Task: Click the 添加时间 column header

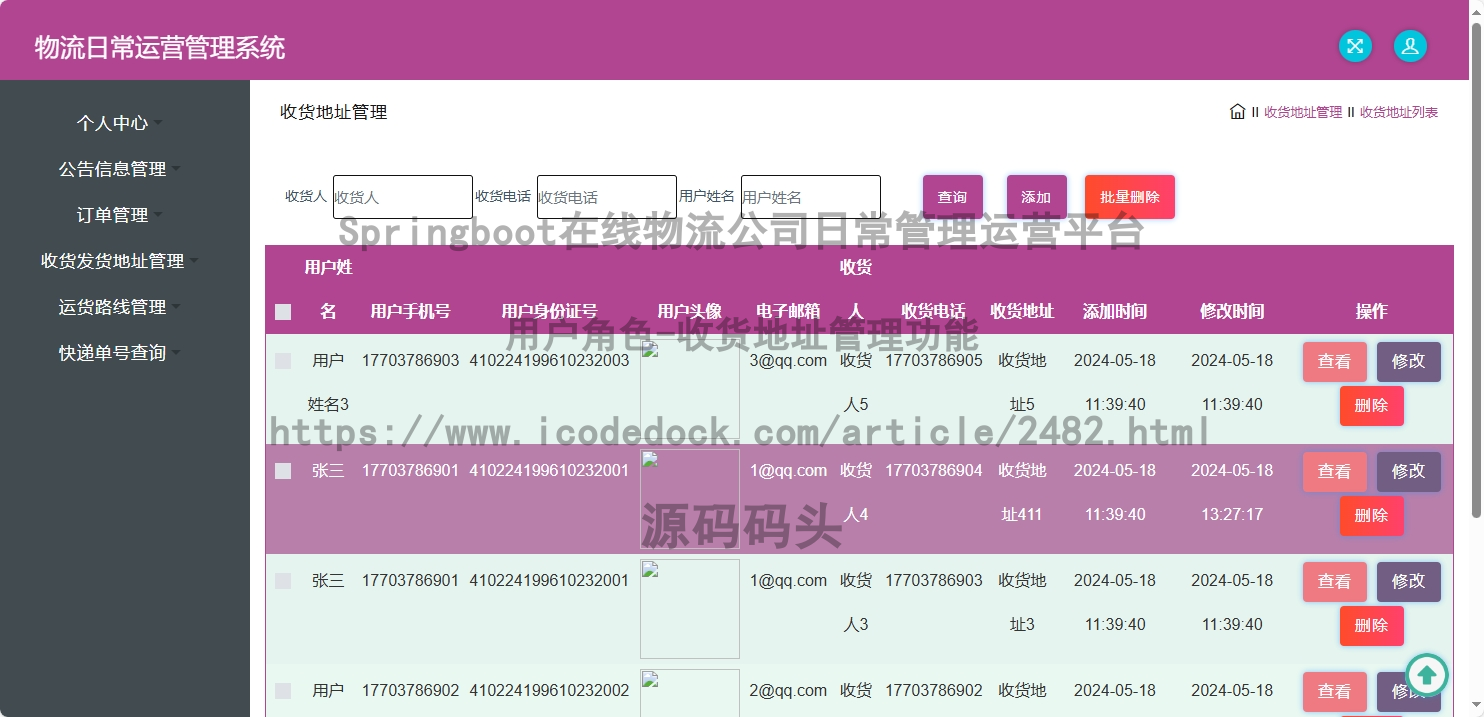Action: (x=1115, y=311)
